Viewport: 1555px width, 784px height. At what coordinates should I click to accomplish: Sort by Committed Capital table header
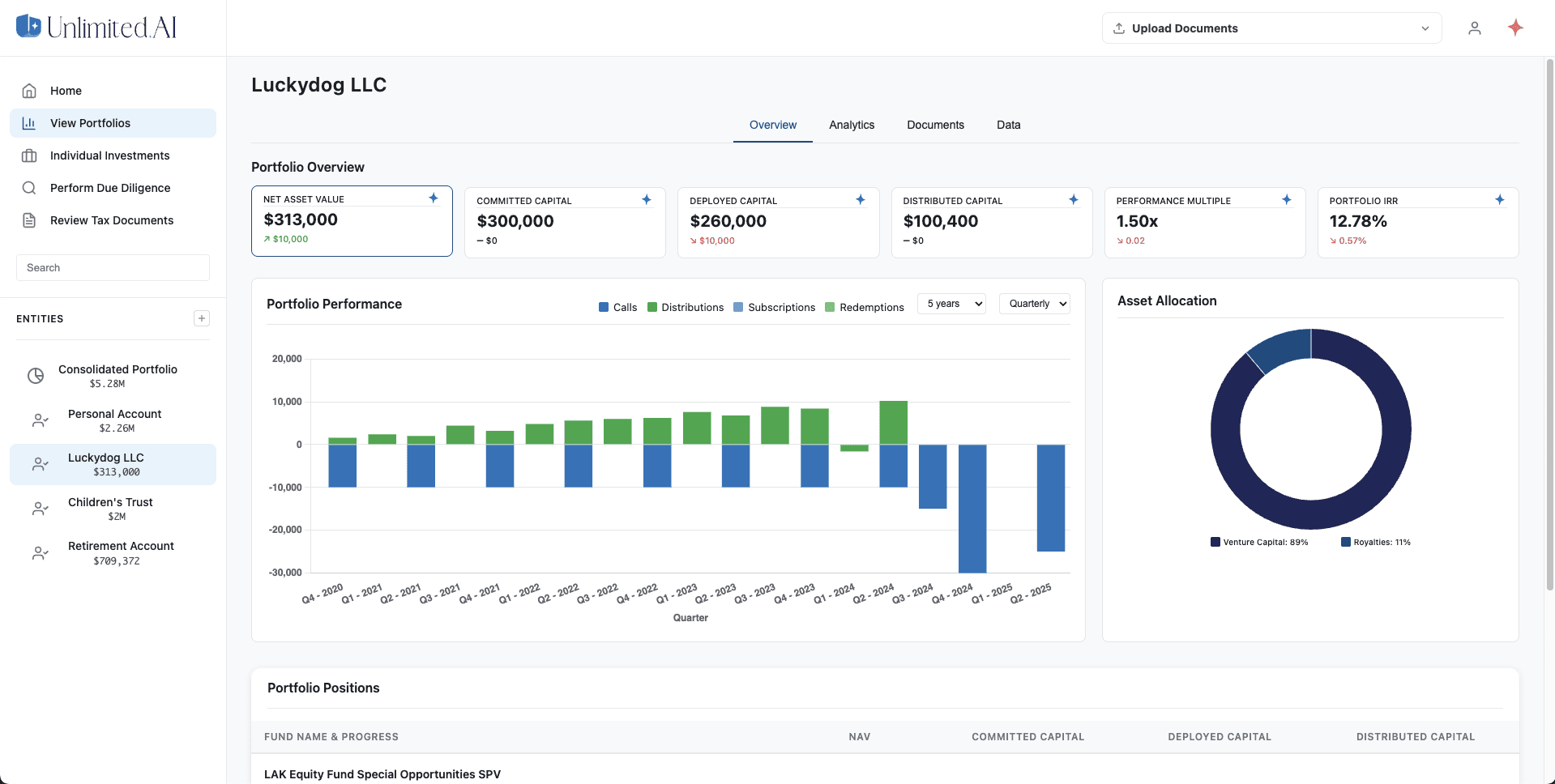[1027, 737]
